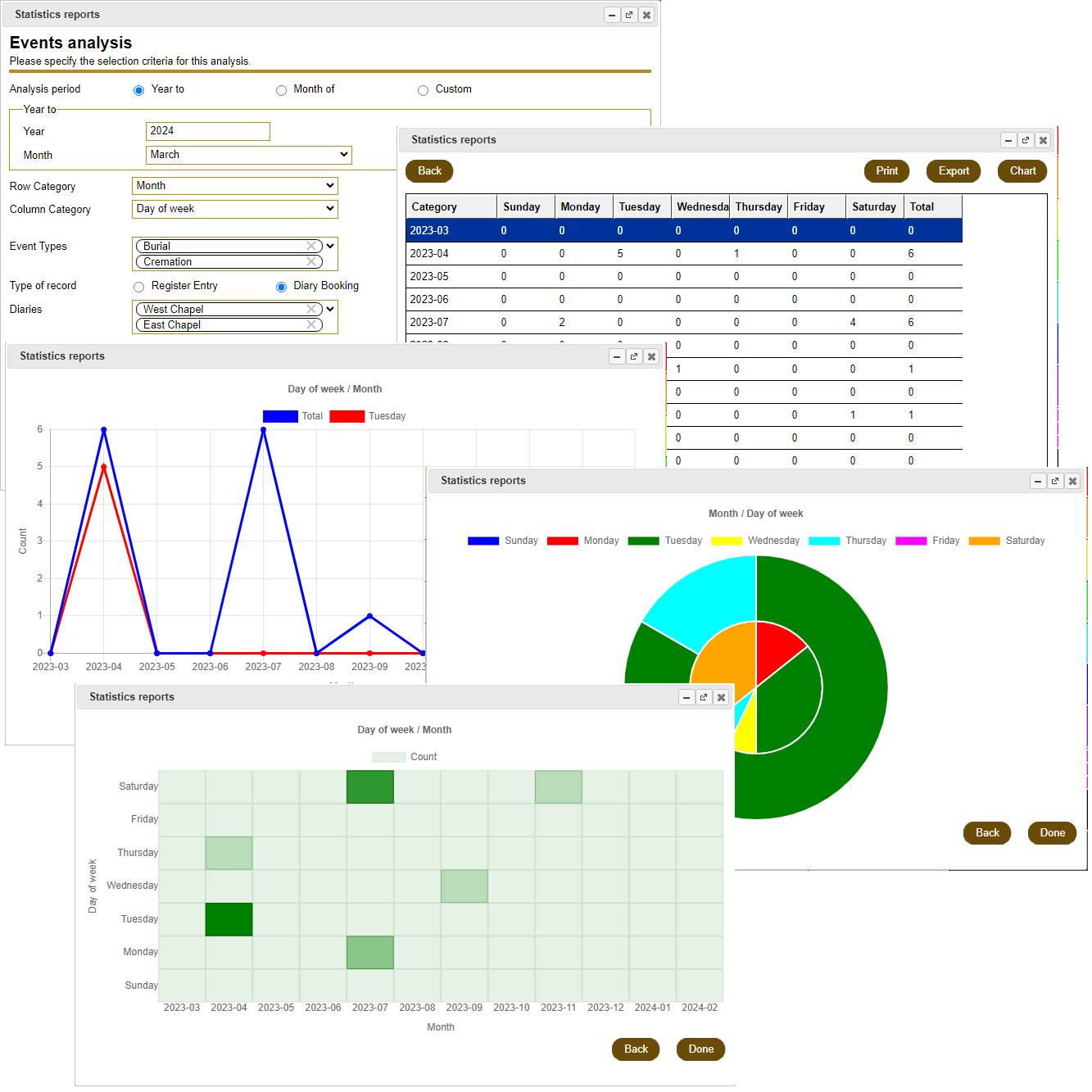Viewport: 1092px width, 1092px height.
Task: Expand the Month dropdown showing March
Action: [249, 155]
